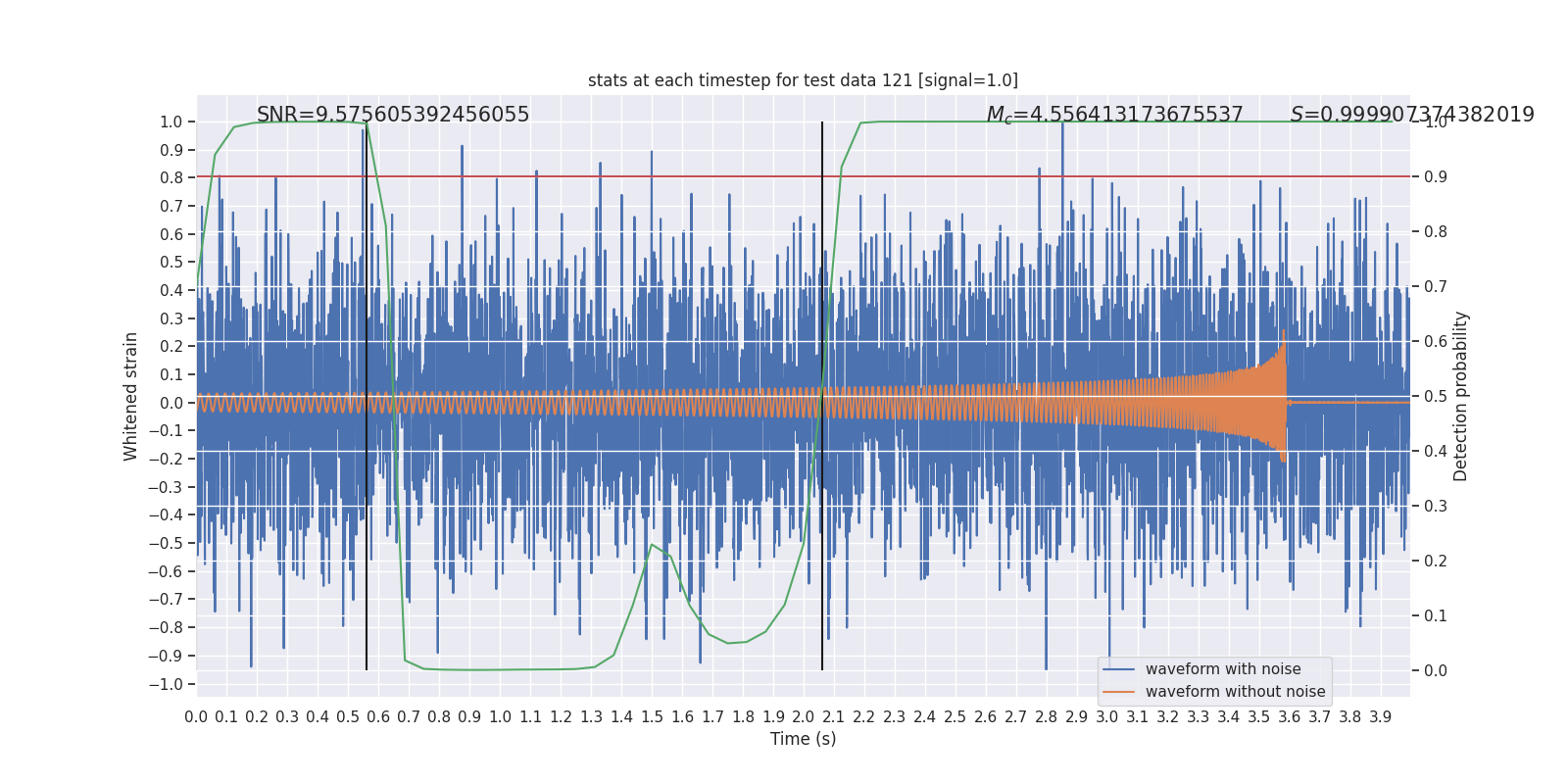1568x784 pixels.
Task: Click the 3.5 tick label on the Time axis
Action: click(1259, 717)
